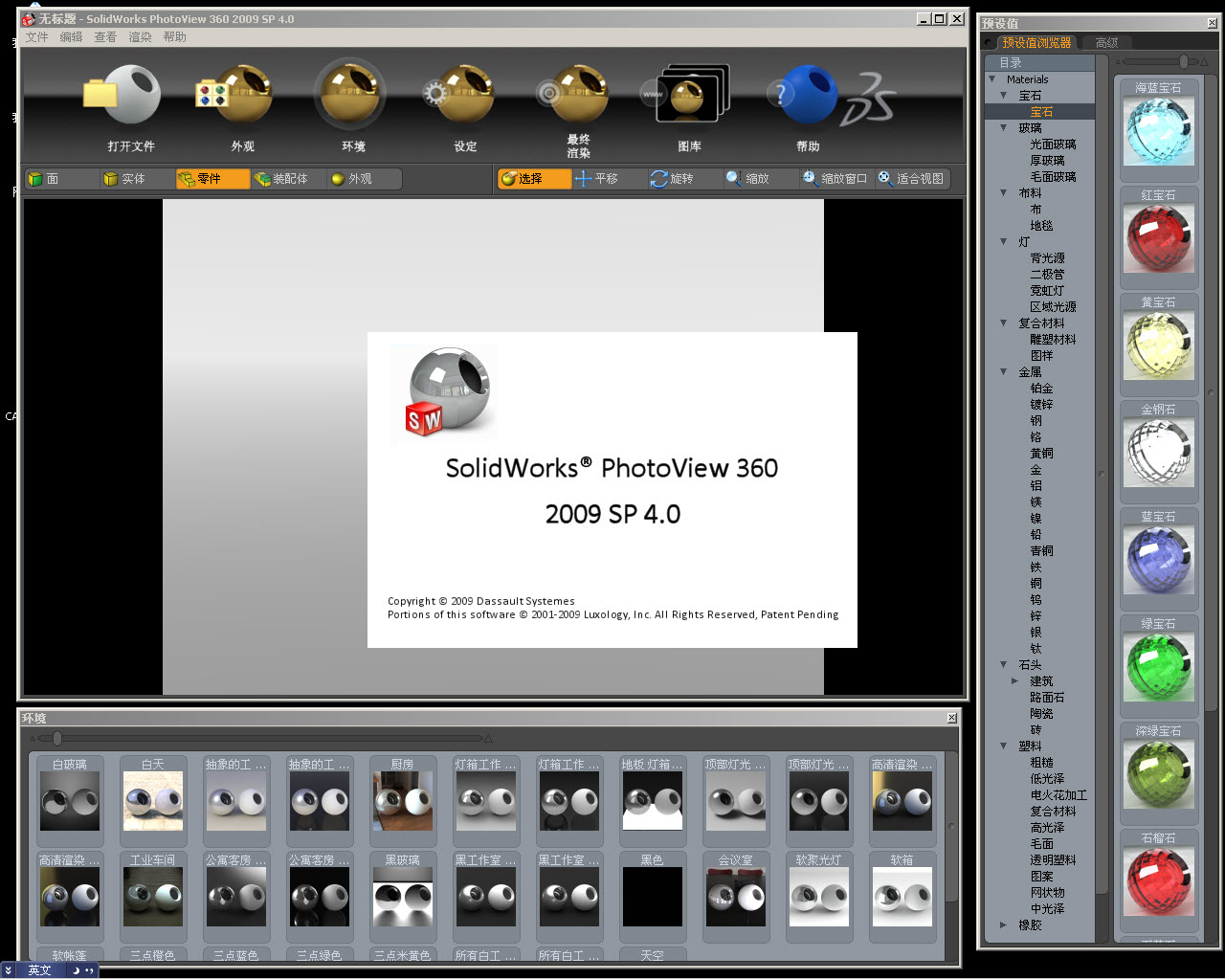Pick the 工业车间 environment thumbnail
The height and width of the screenshot is (980, 1225).
[x=153, y=896]
